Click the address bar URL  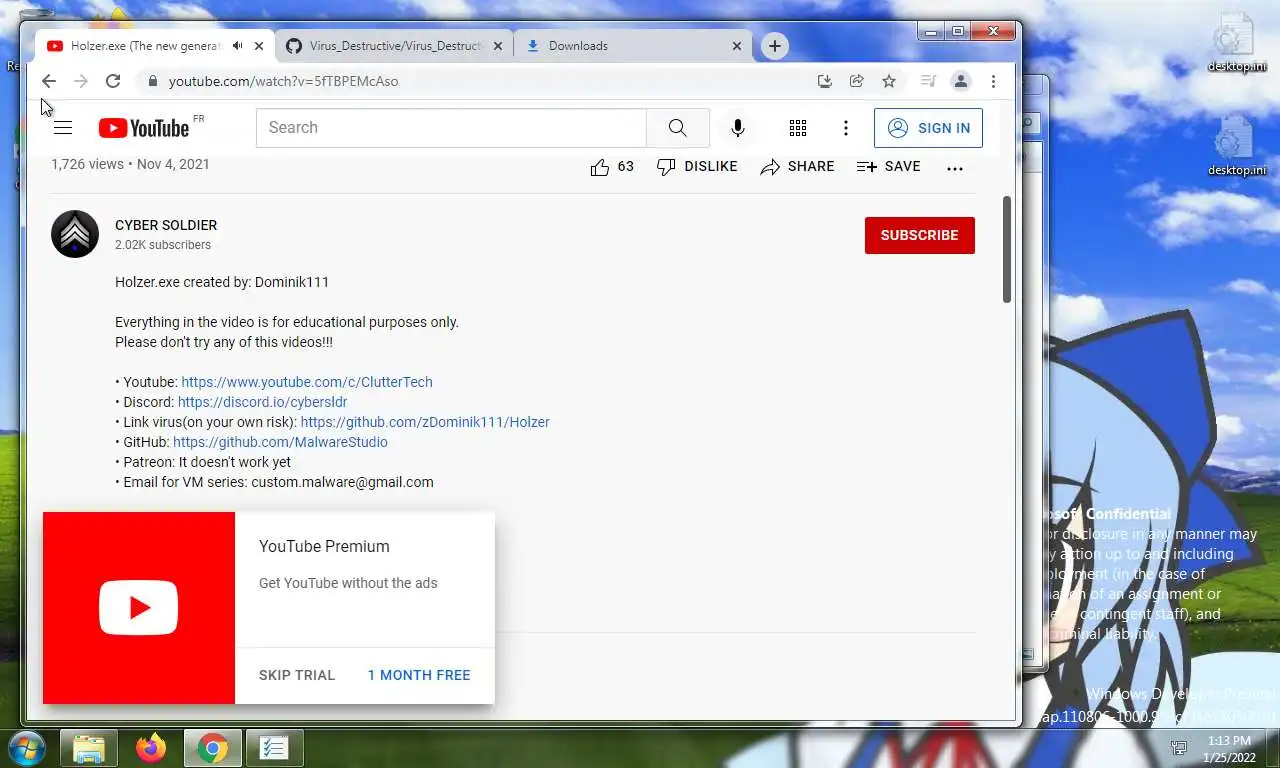point(284,81)
